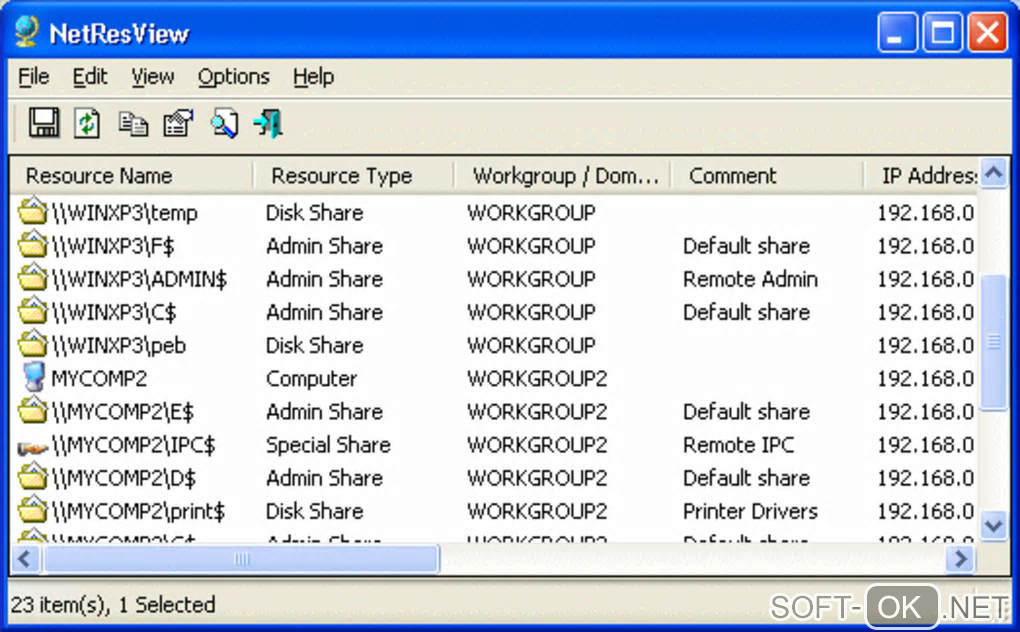
Task: Select the \\WINXP3\F$ resource name
Action: click(113, 246)
